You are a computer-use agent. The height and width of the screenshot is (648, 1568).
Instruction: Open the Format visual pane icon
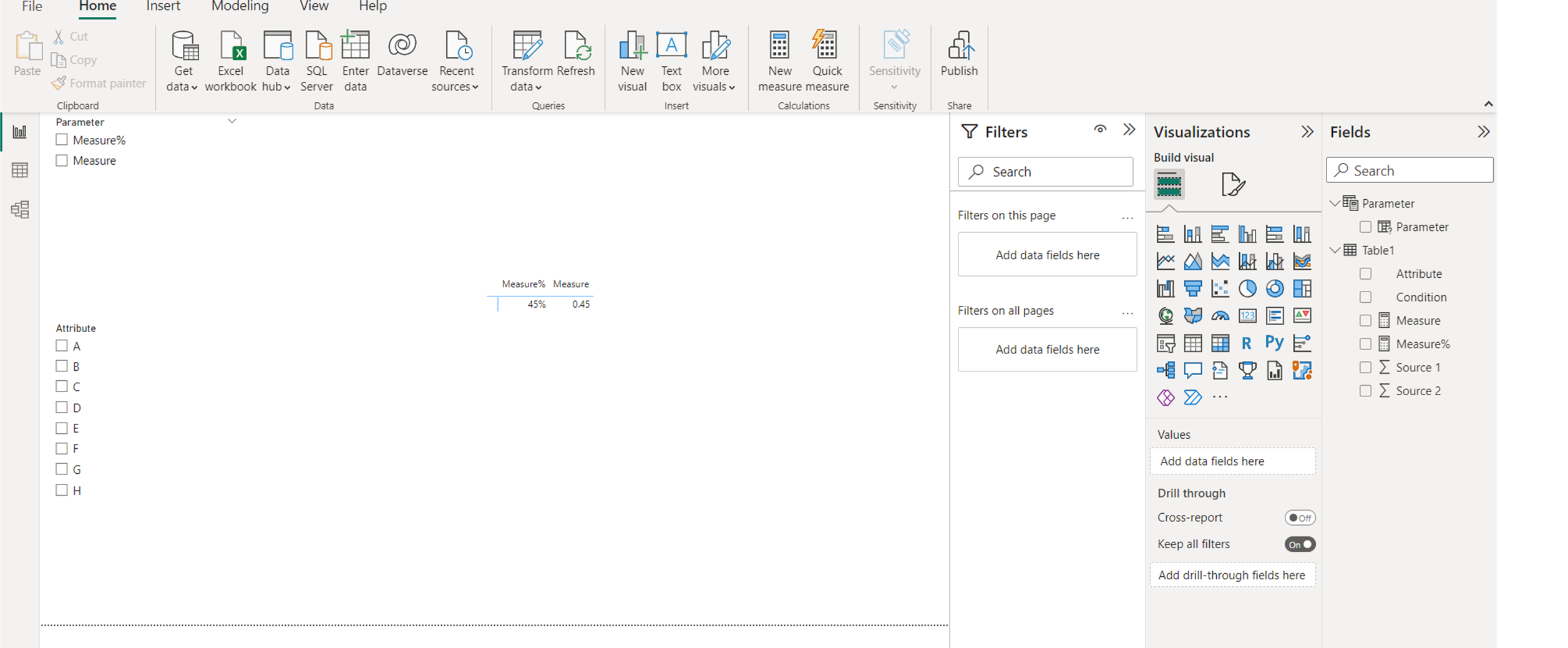pos(1233,185)
